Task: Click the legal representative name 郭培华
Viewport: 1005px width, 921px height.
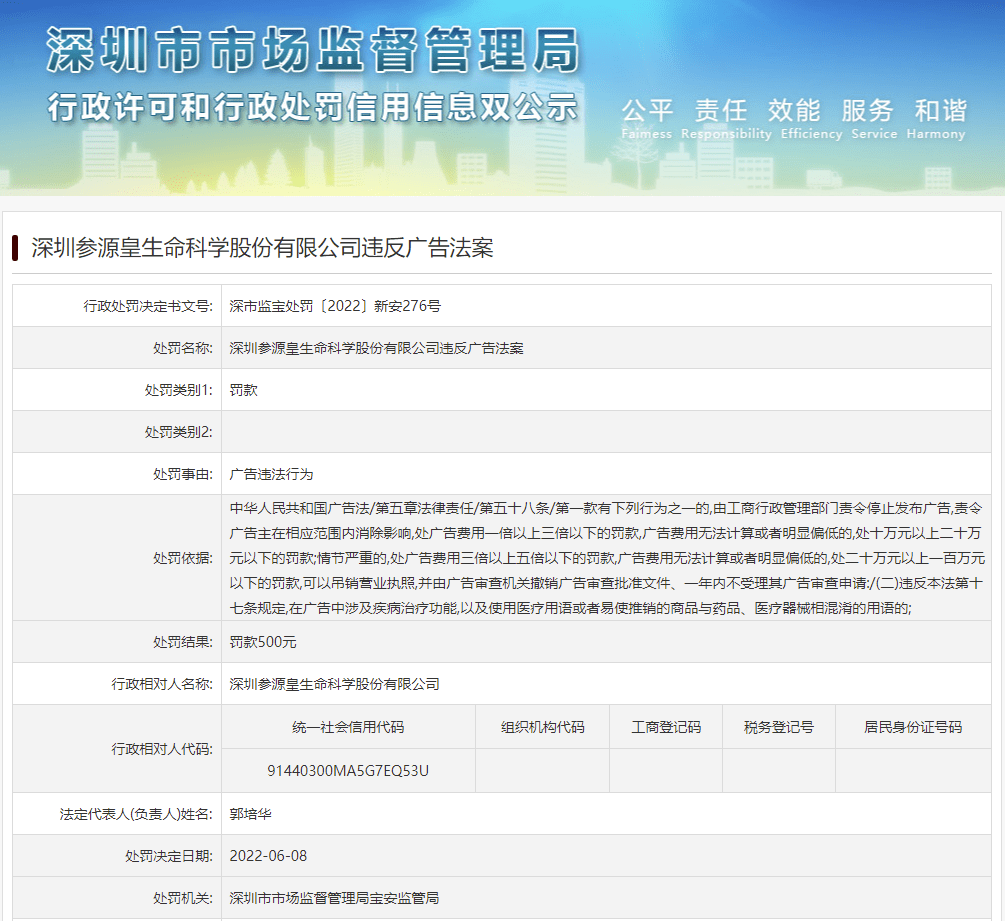Action: [x=250, y=814]
